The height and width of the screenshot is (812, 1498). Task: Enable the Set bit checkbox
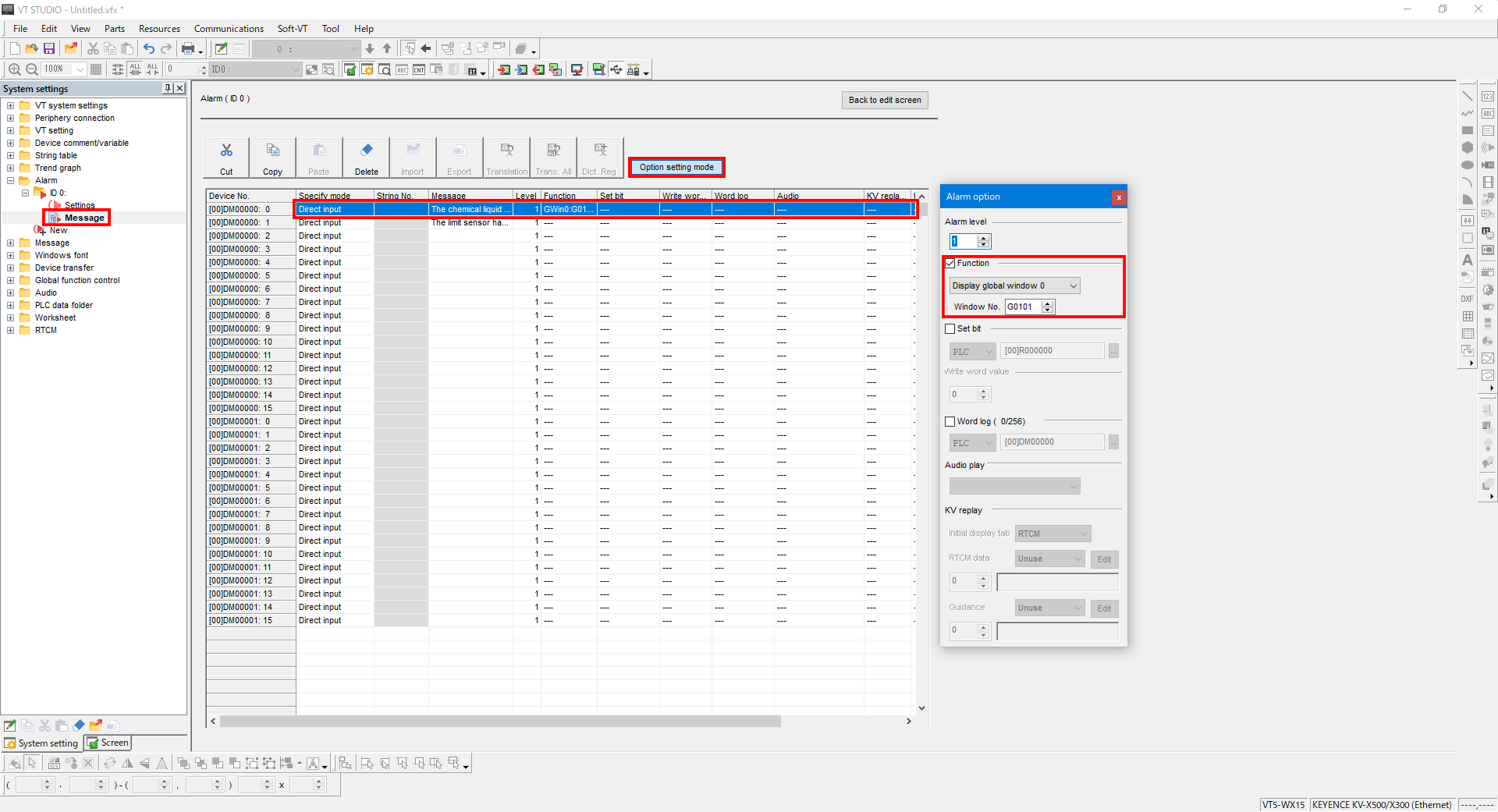click(x=950, y=329)
